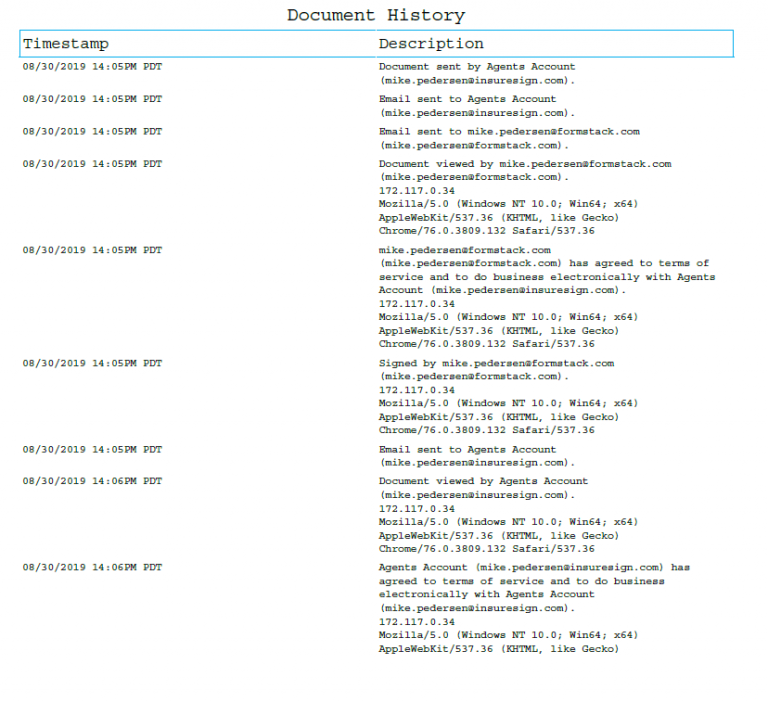Screen dimensions: 768x702
Task: Click the Chrome/76 line under "Document viewed by mike.pedersen@formstack.com"
Action: tap(486, 231)
